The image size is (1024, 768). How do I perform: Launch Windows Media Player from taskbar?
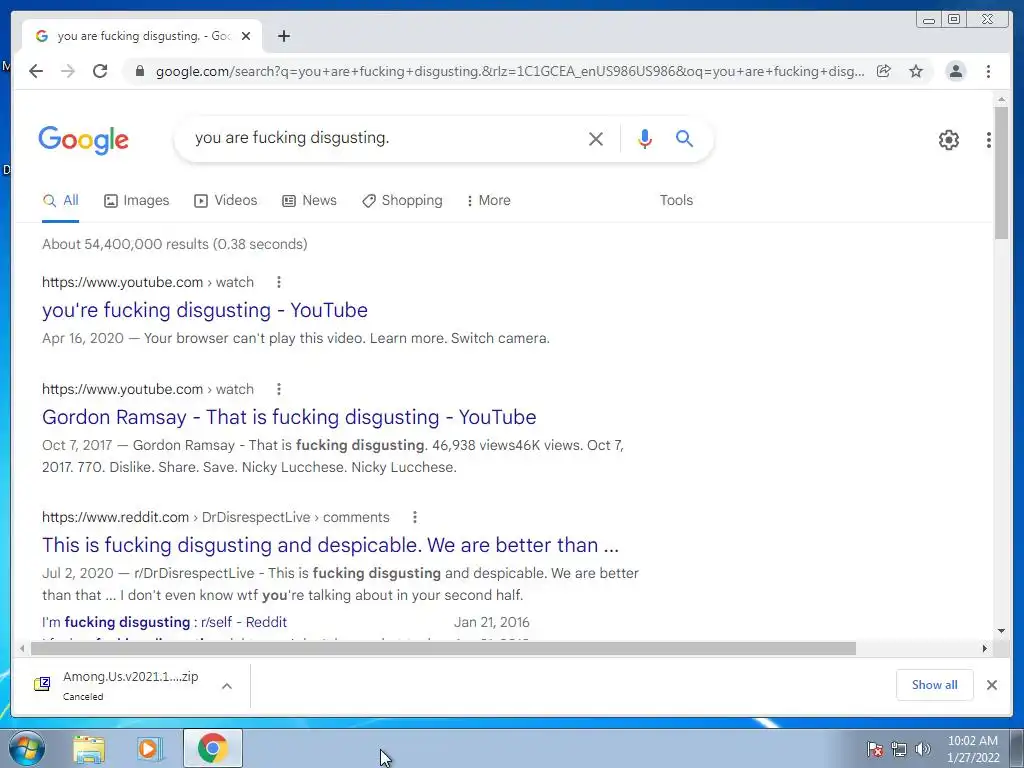150,749
